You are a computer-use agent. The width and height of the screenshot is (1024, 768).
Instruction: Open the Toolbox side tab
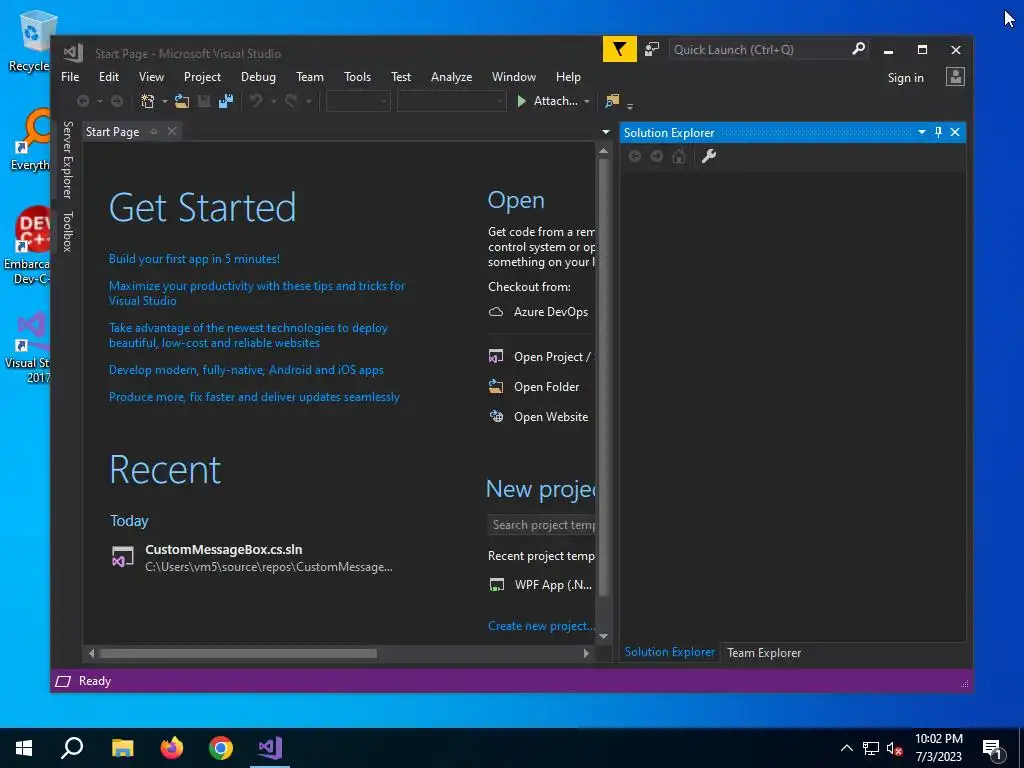(x=67, y=232)
